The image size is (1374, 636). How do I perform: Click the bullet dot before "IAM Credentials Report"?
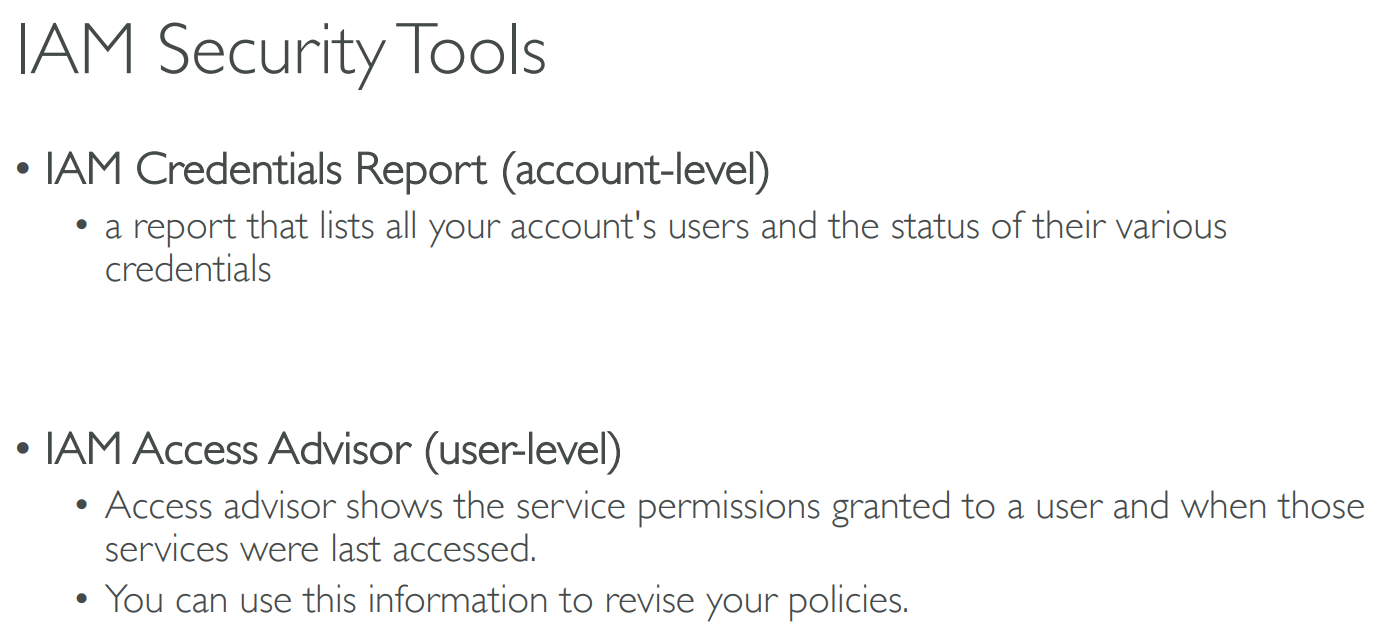[x=23, y=172]
